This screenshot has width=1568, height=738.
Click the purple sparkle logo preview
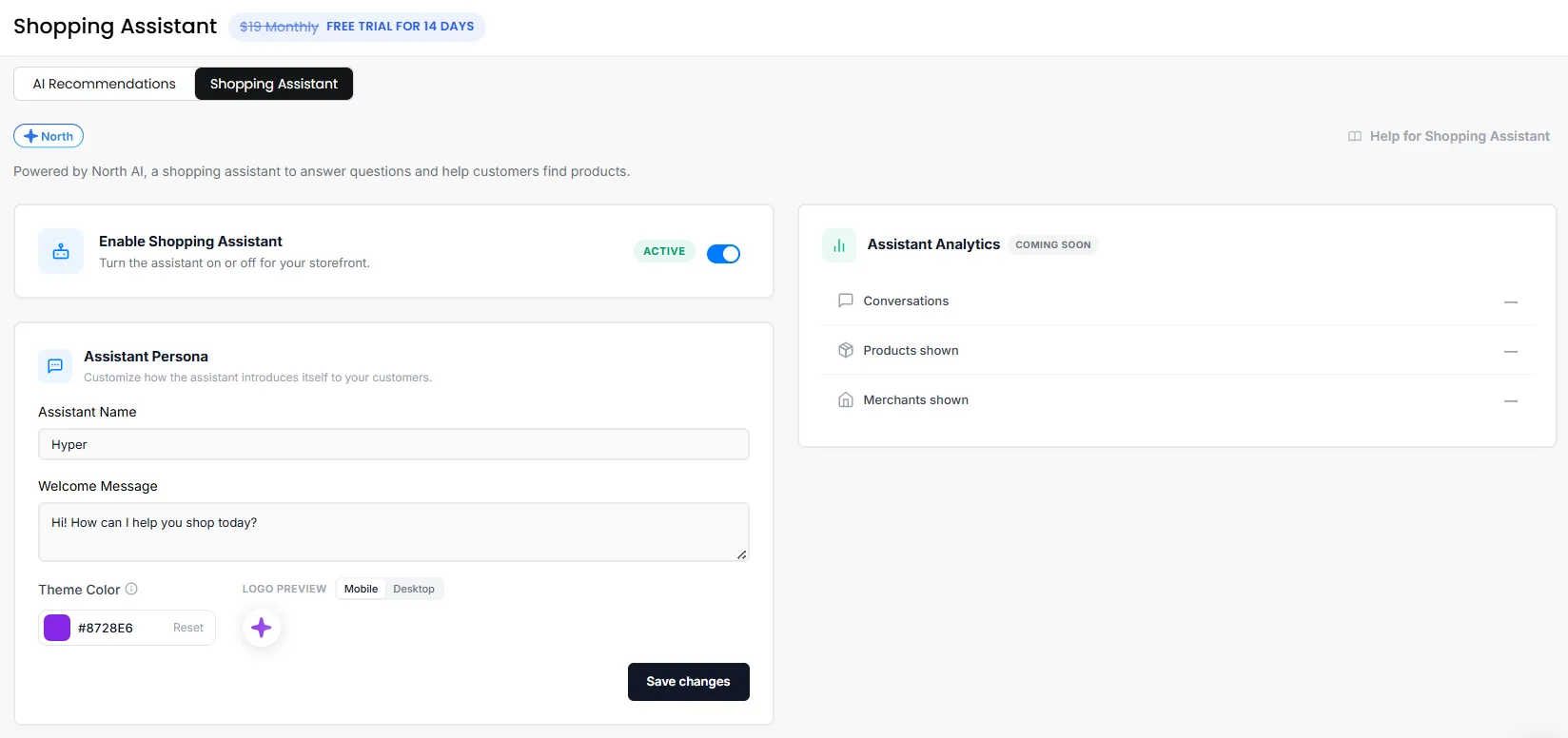click(262, 628)
